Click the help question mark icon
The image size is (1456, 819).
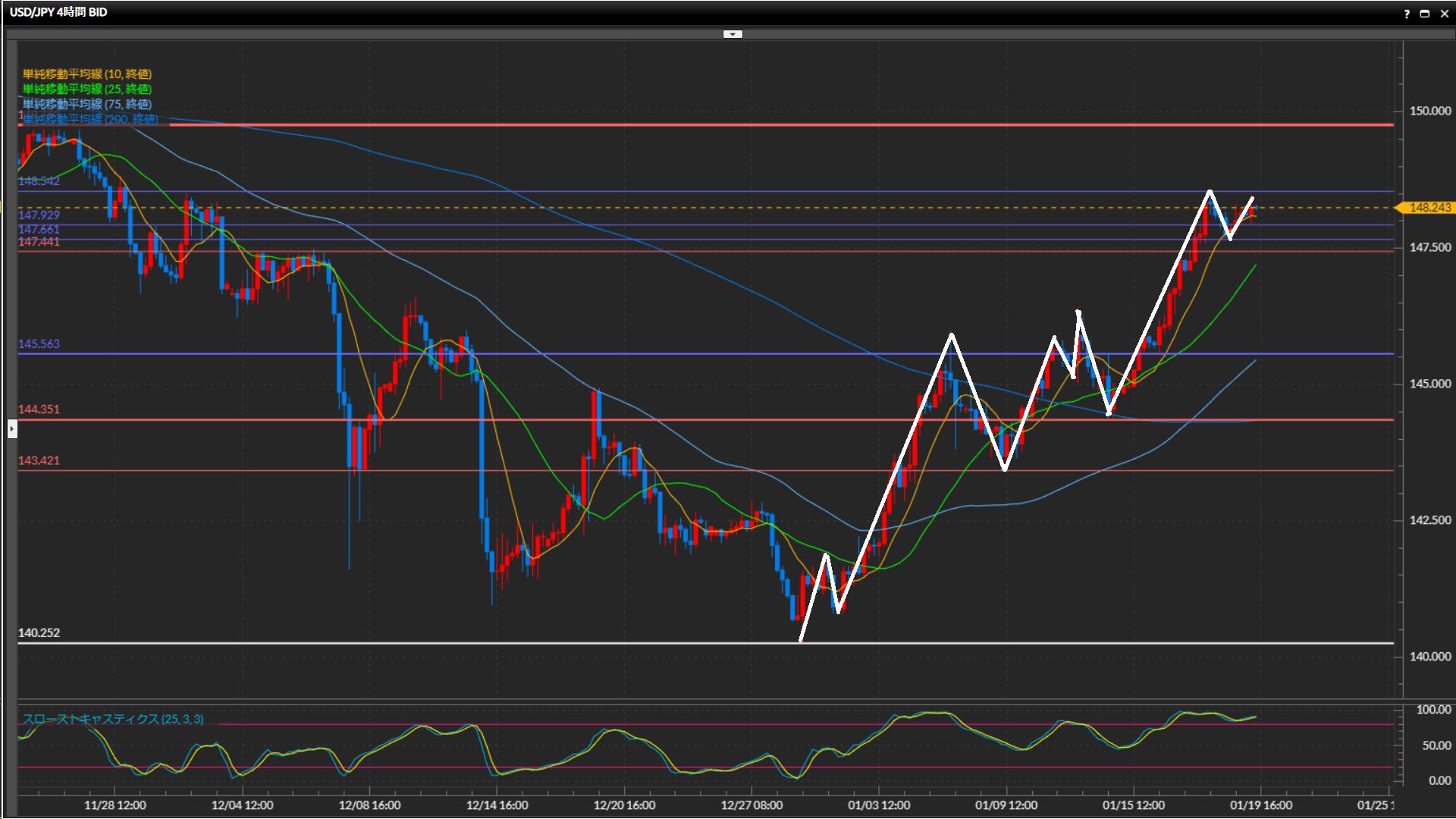[1407, 14]
